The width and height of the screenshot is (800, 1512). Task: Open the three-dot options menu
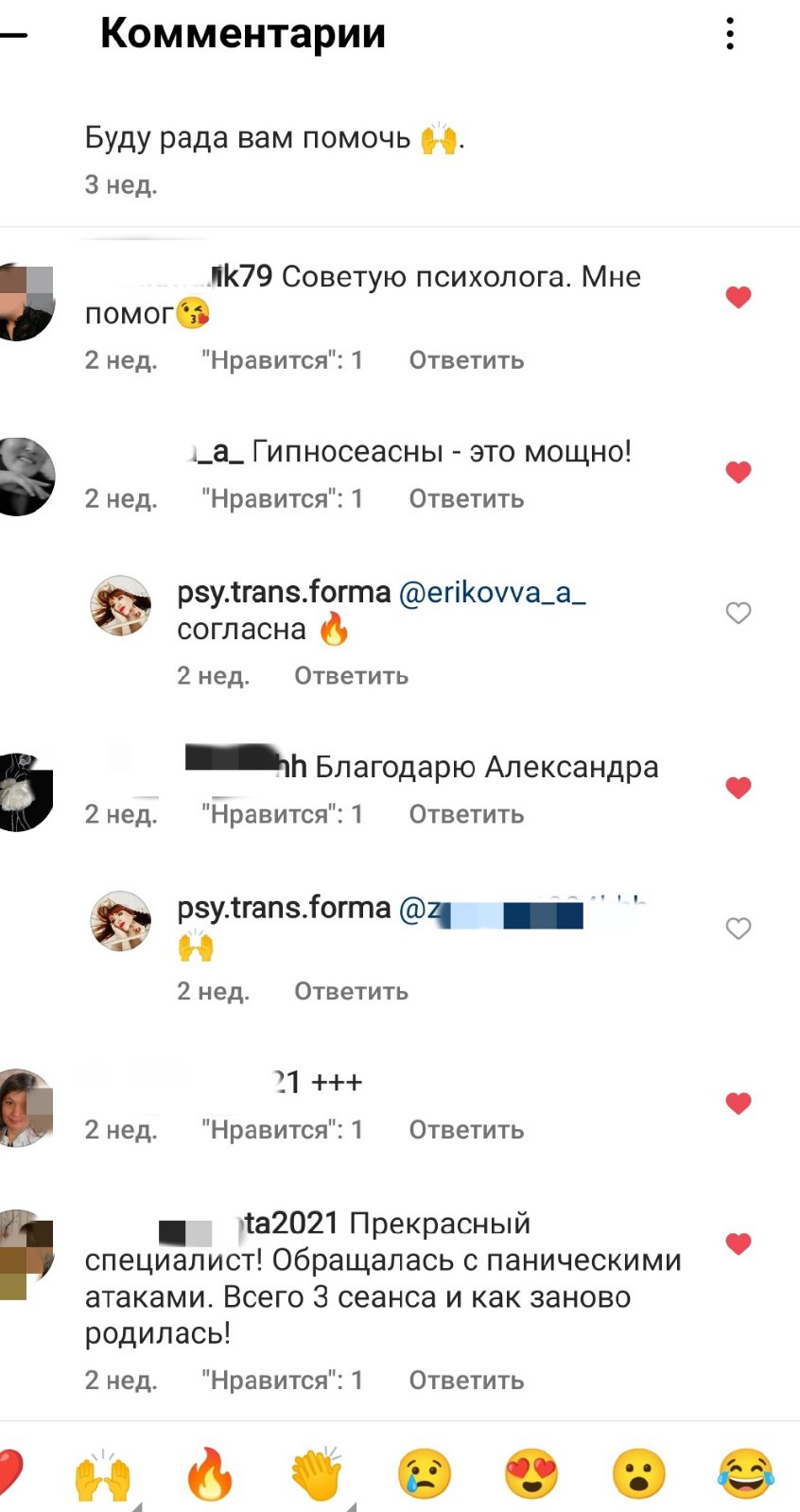(x=730, y=33)
